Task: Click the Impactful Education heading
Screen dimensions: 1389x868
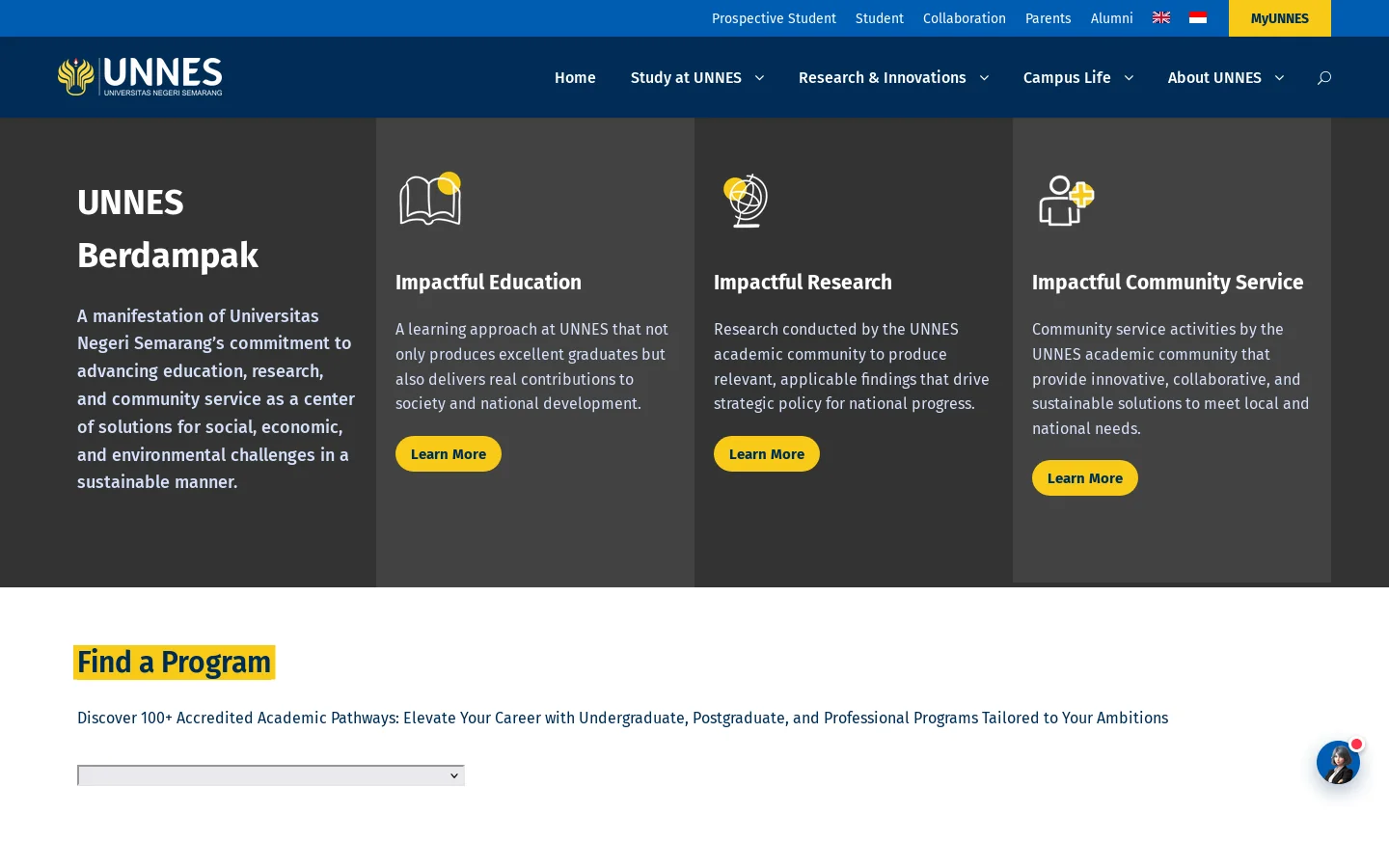Action: click(488, 283)
